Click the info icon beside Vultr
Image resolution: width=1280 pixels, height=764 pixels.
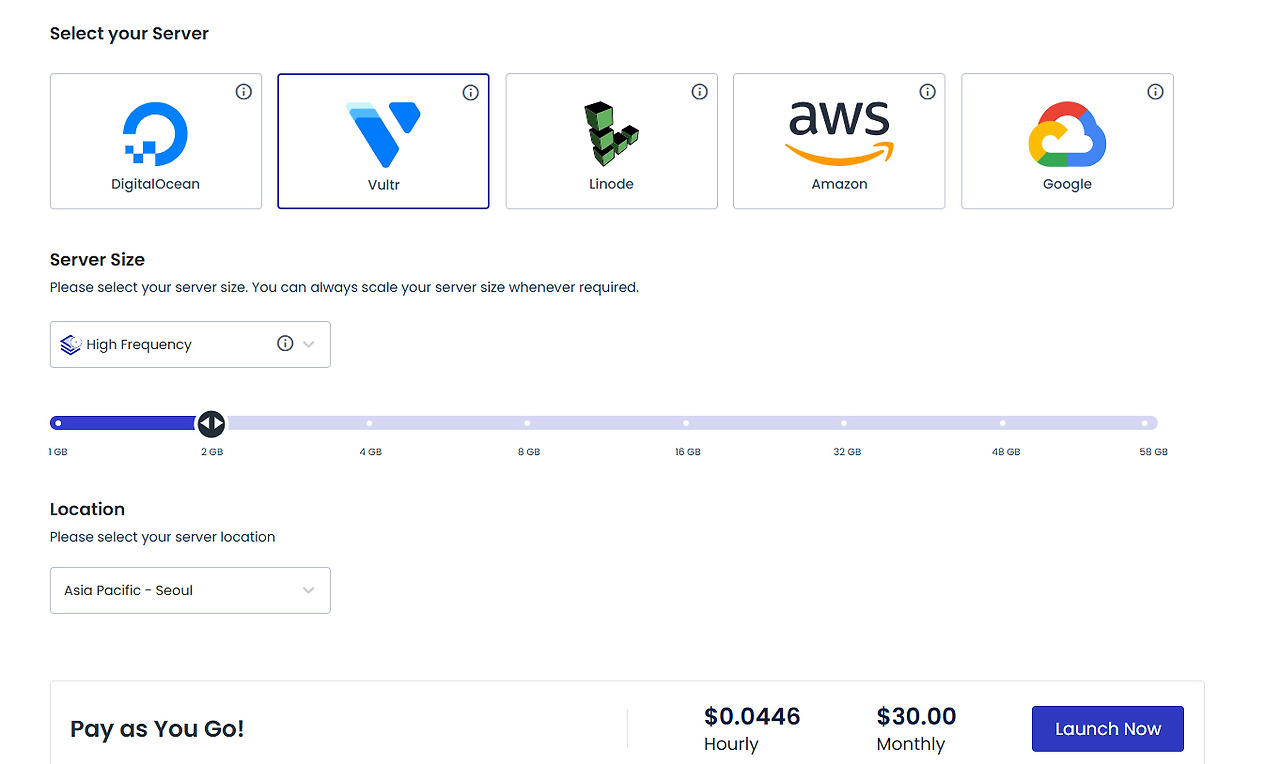click(x=471, y=91)
